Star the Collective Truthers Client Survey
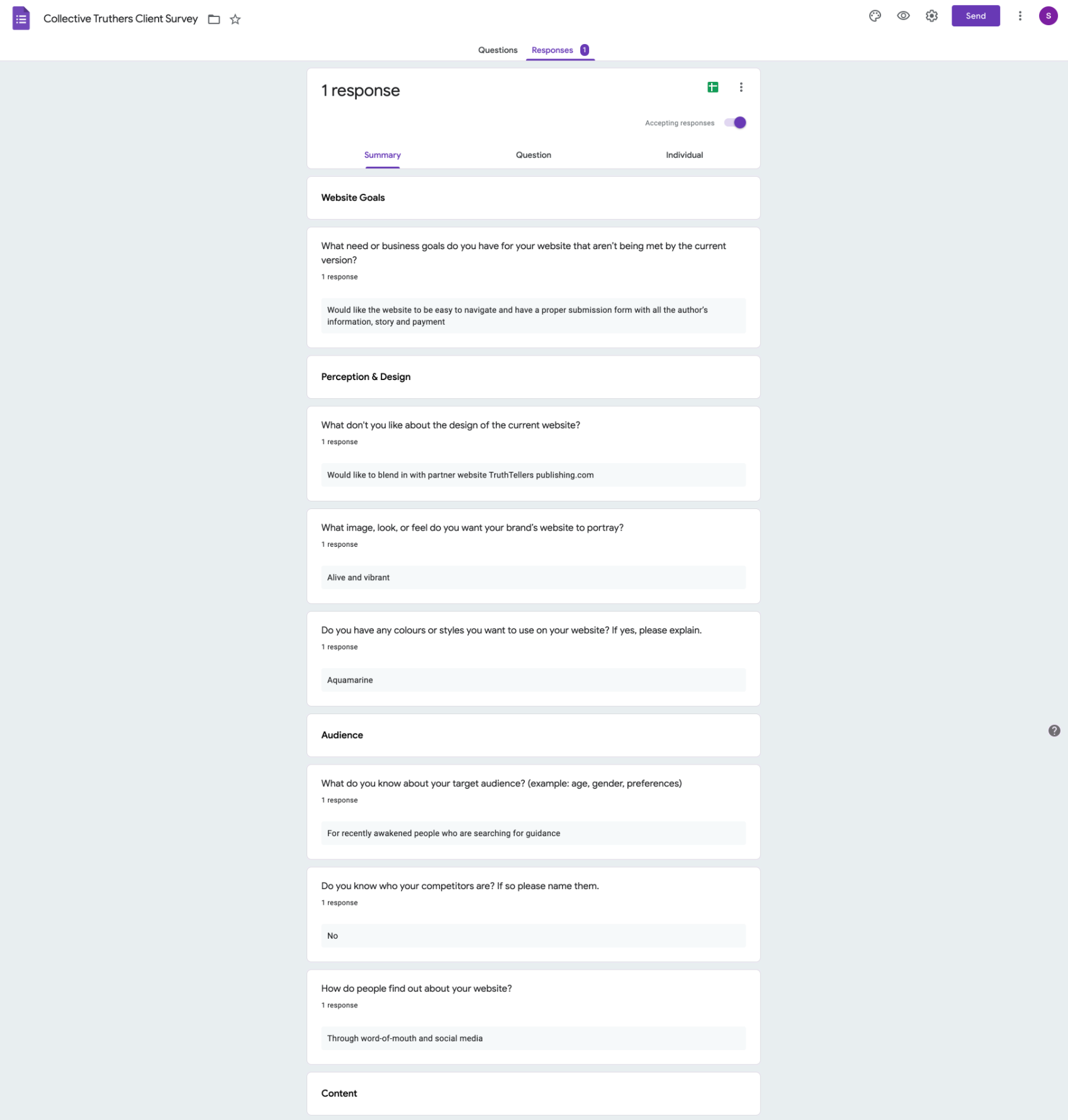Viewport: 1068px width, 1120px height. click(x=235, y=20)
